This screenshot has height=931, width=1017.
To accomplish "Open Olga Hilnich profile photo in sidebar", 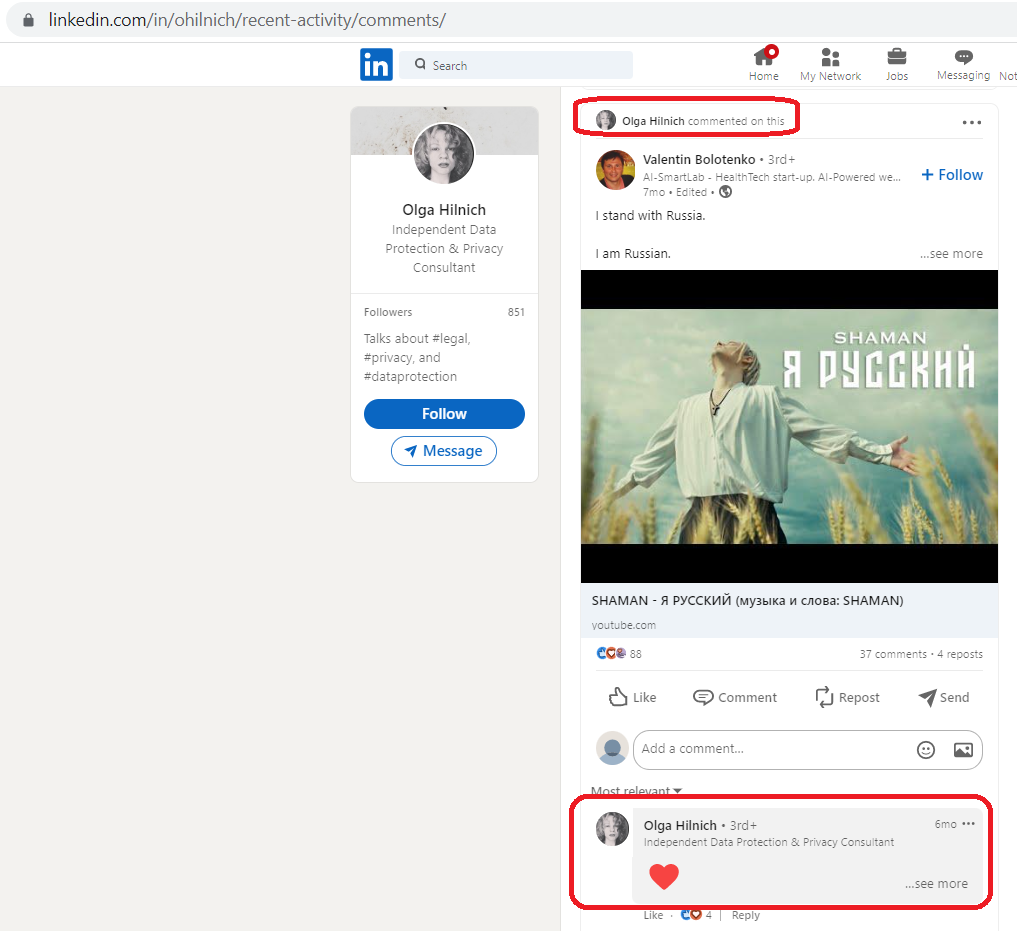I will point(444,154).
